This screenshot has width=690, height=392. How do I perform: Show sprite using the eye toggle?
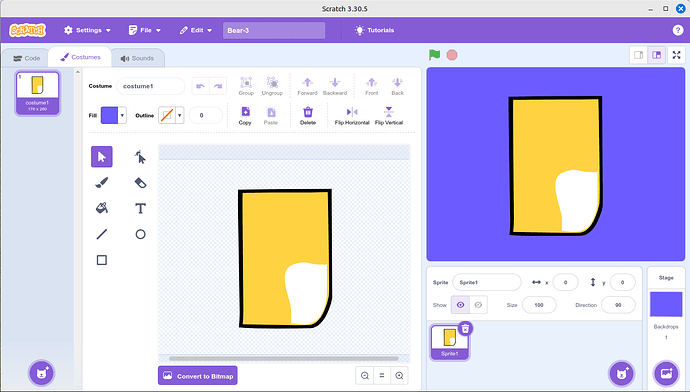click(x=460, y=305)
